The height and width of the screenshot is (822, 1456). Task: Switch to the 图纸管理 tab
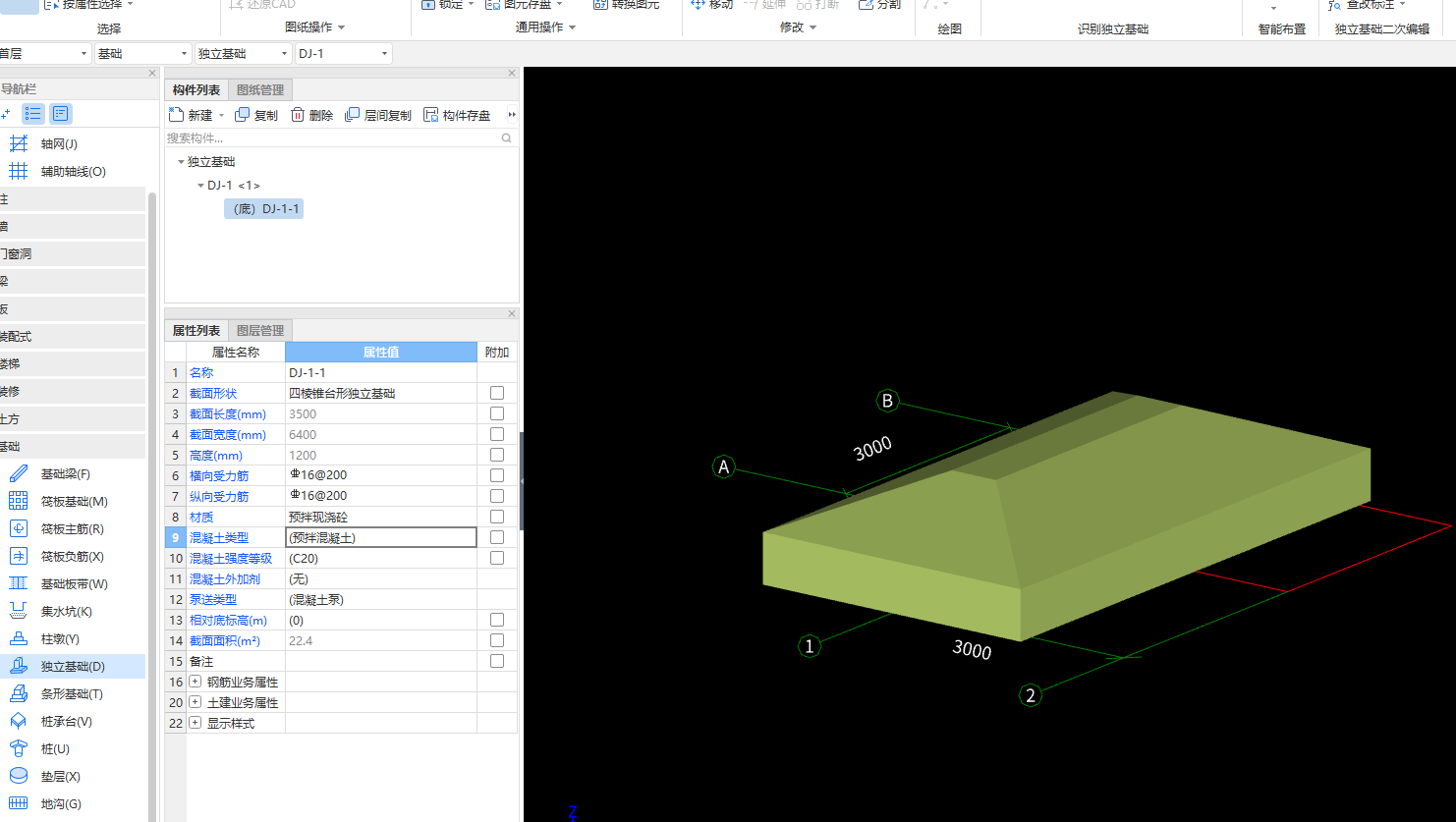pyautogui.click(x=260, y=90)
